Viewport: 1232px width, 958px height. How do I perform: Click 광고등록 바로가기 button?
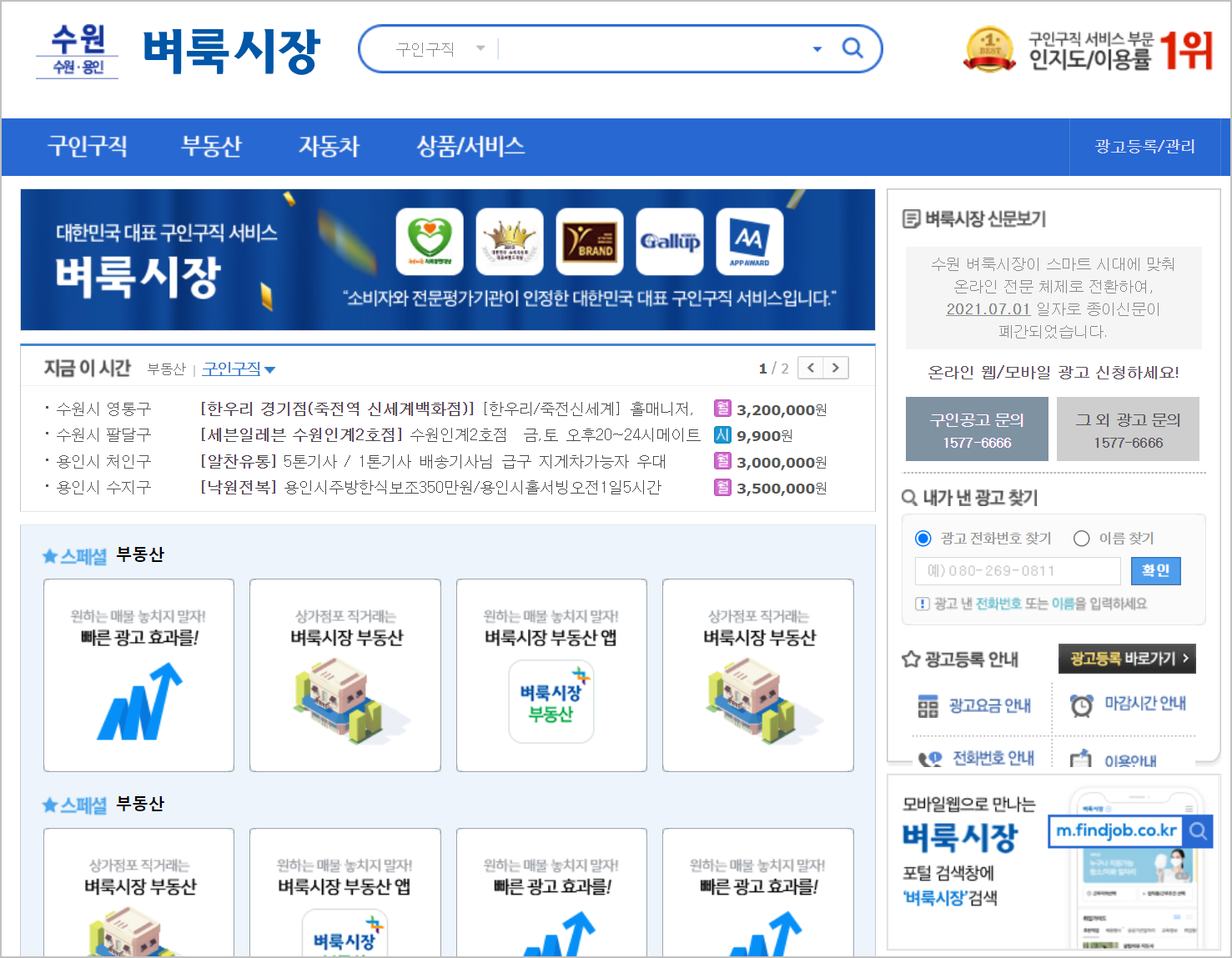point(1127,659)
